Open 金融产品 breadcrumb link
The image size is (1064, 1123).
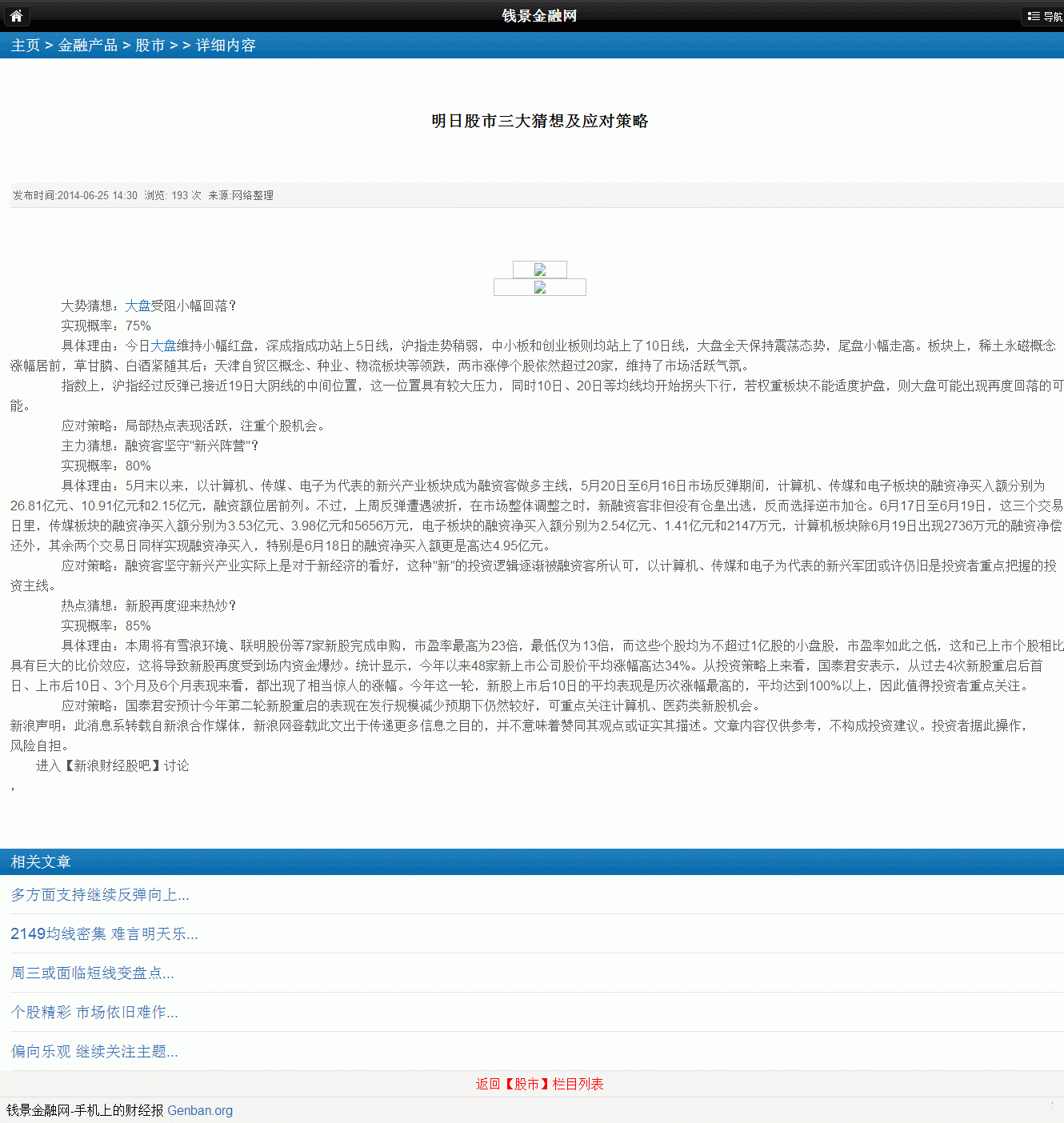point(88,46)
